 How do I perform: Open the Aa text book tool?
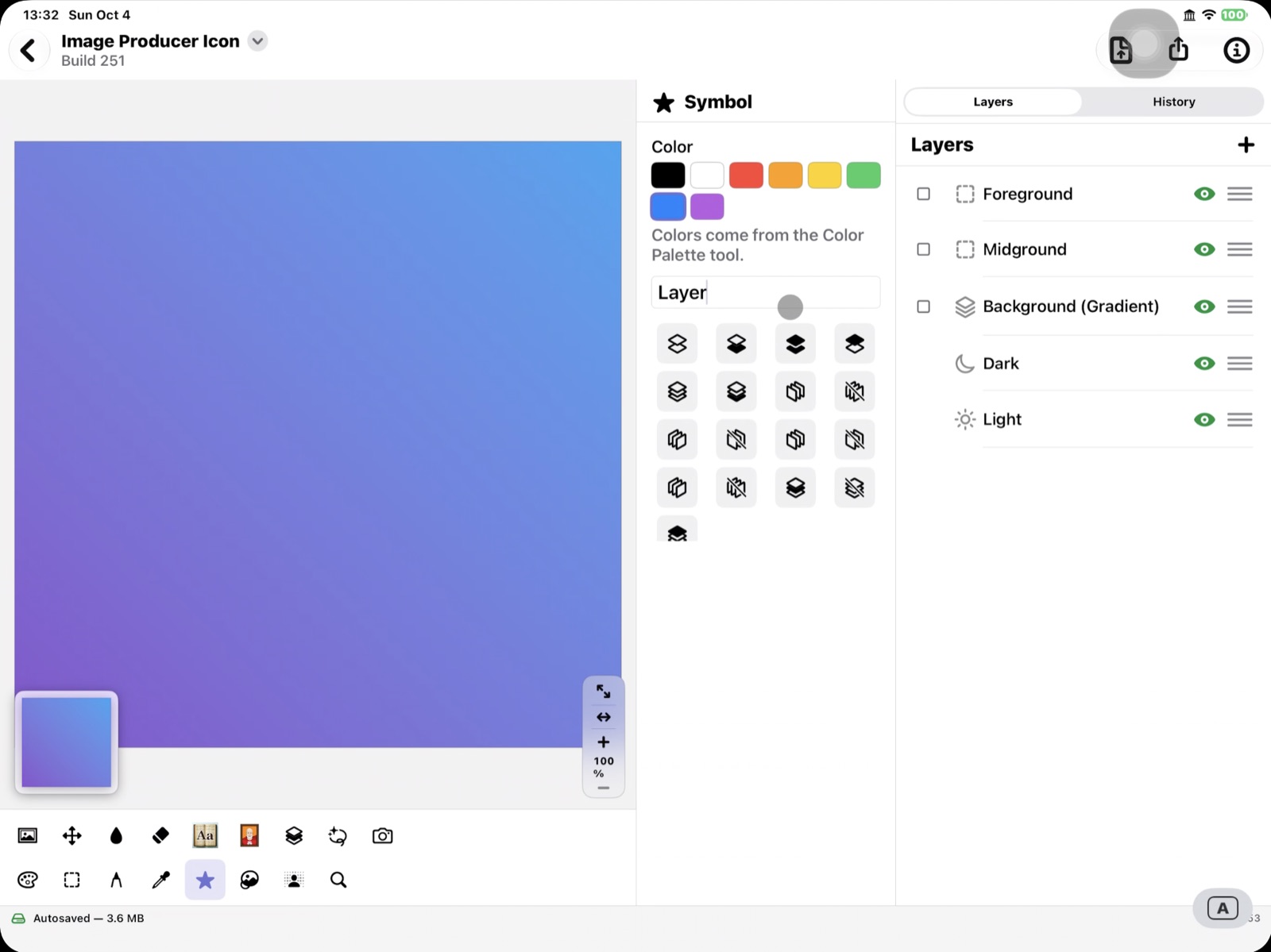click(x=205, y=835)
